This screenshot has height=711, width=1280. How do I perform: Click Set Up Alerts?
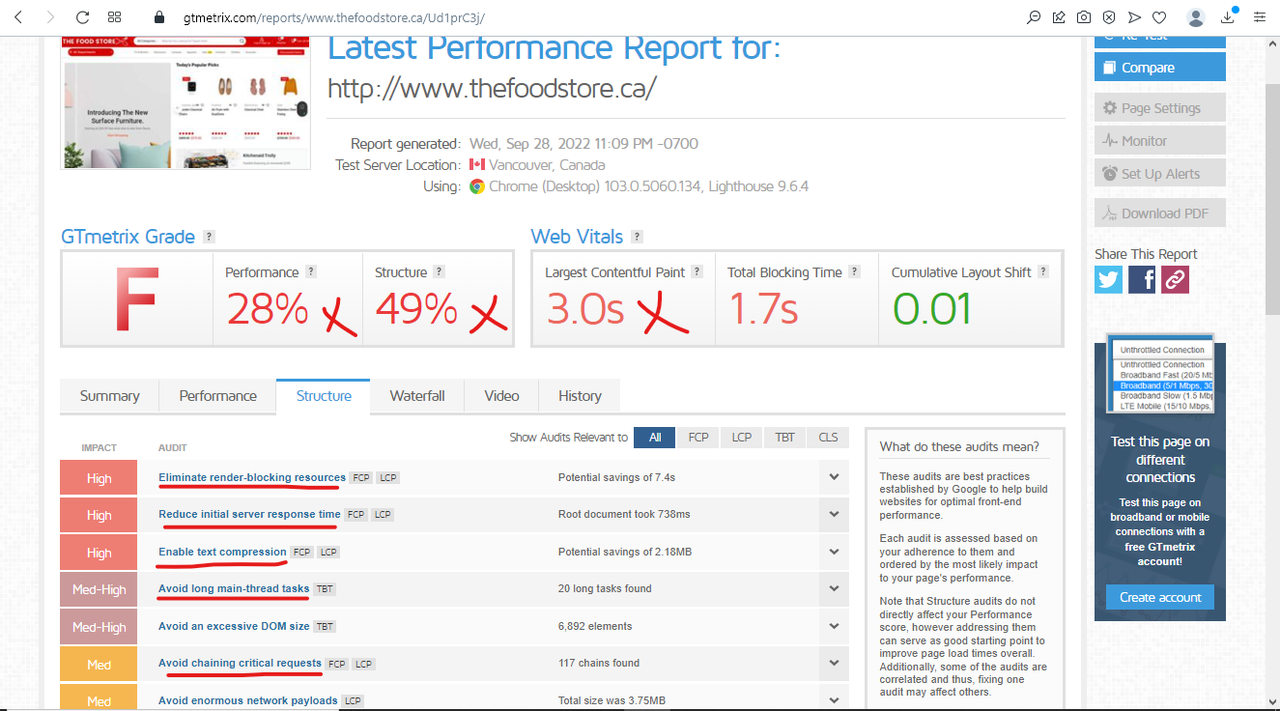[1160, 174]
